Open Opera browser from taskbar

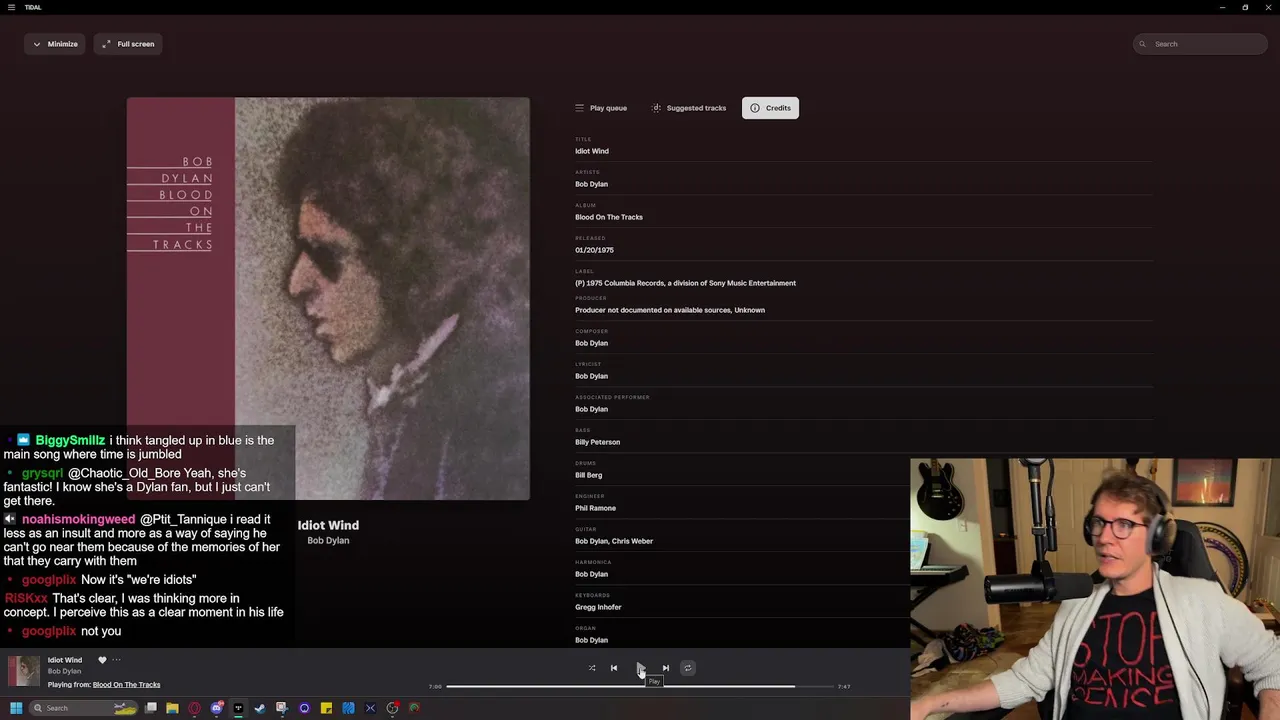click(x=194, y=708)
